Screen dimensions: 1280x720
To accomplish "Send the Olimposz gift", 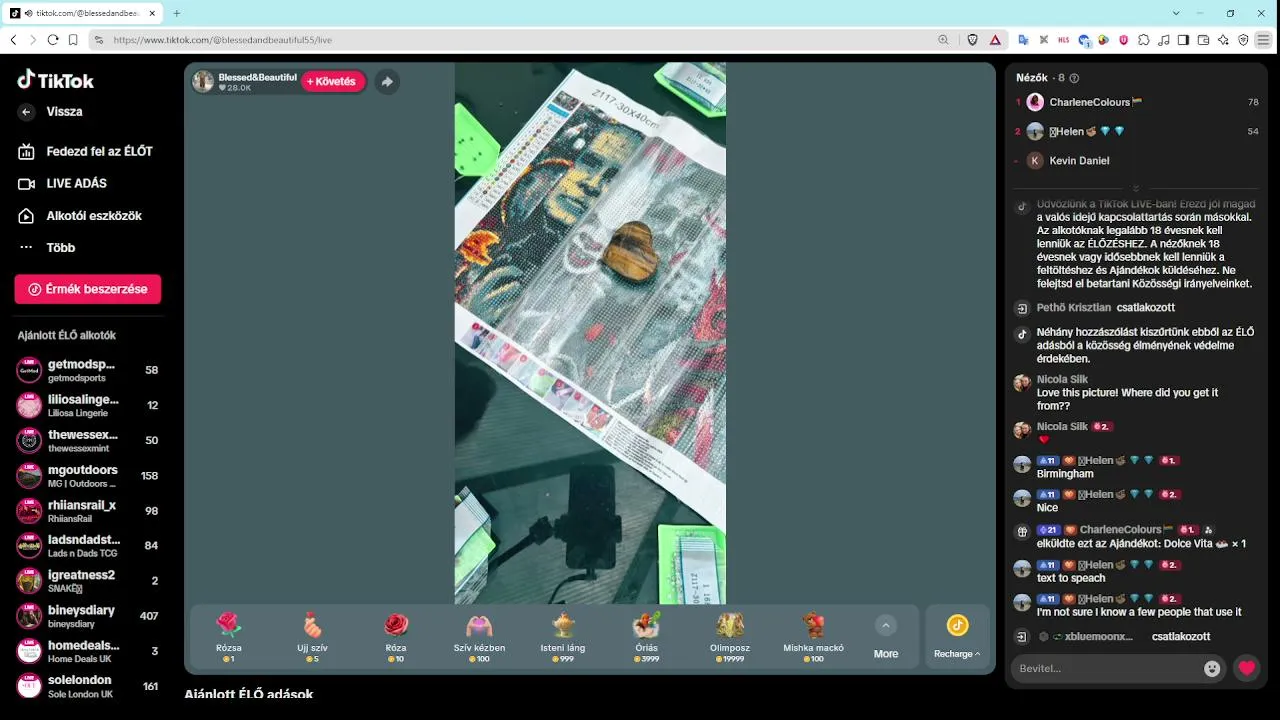I will coord(729,638).
